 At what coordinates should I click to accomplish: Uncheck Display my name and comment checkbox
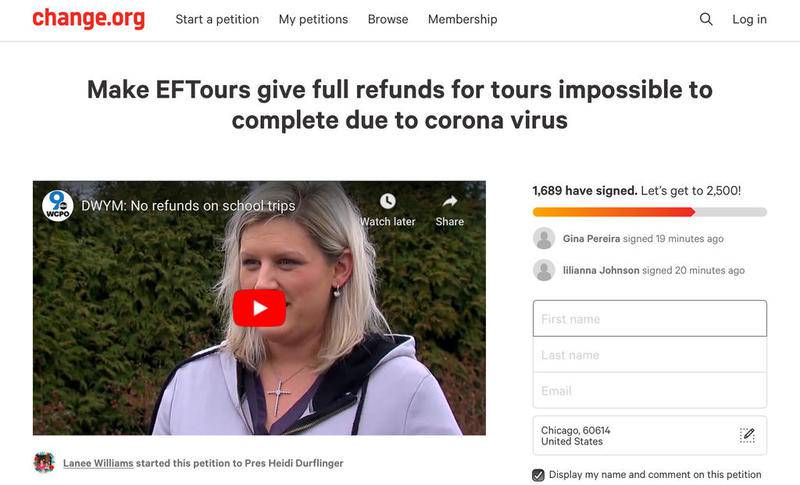pos(538,475)
